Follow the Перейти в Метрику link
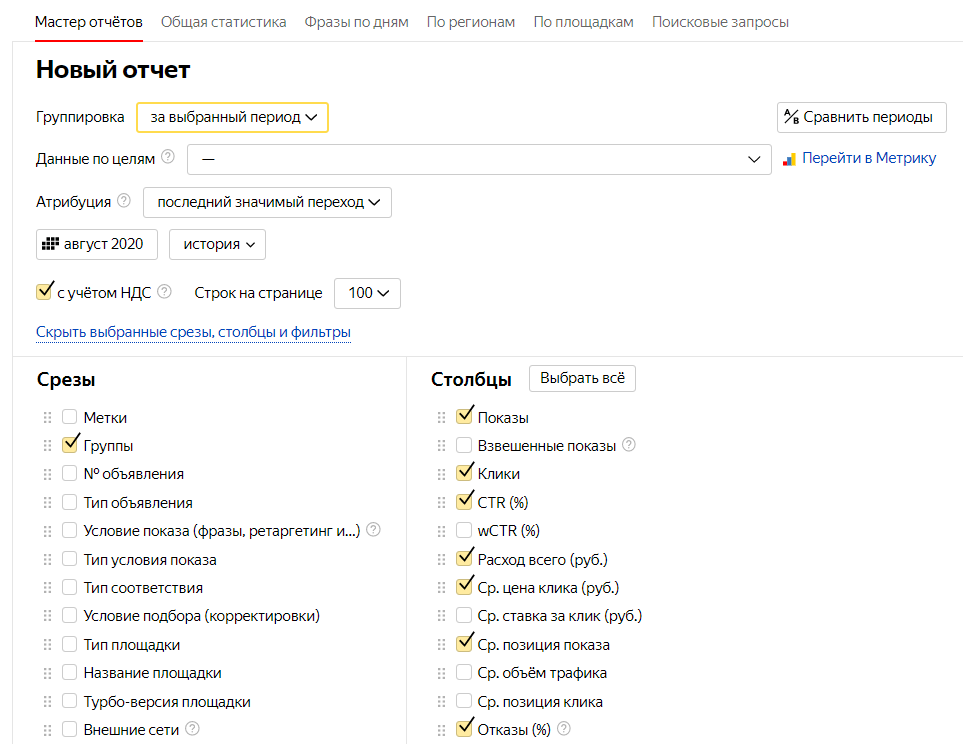Viewport: 963px width, 744px height. coord(869,158)
